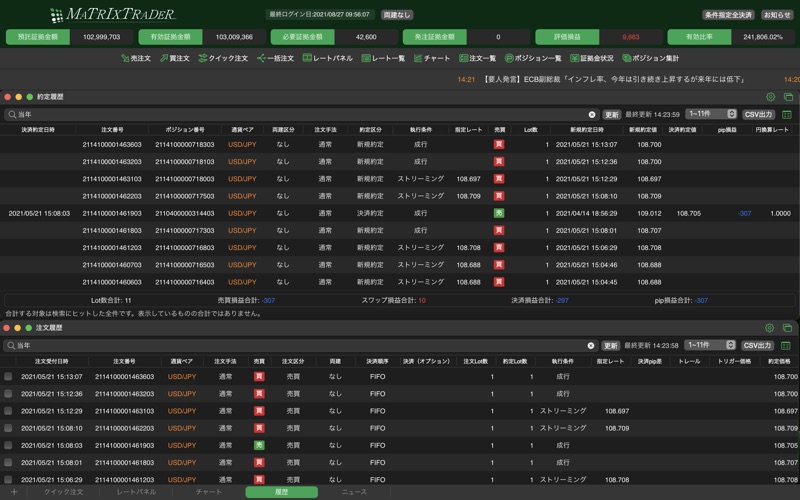Check the box for order 2114100001461903

tap(8, 445)
